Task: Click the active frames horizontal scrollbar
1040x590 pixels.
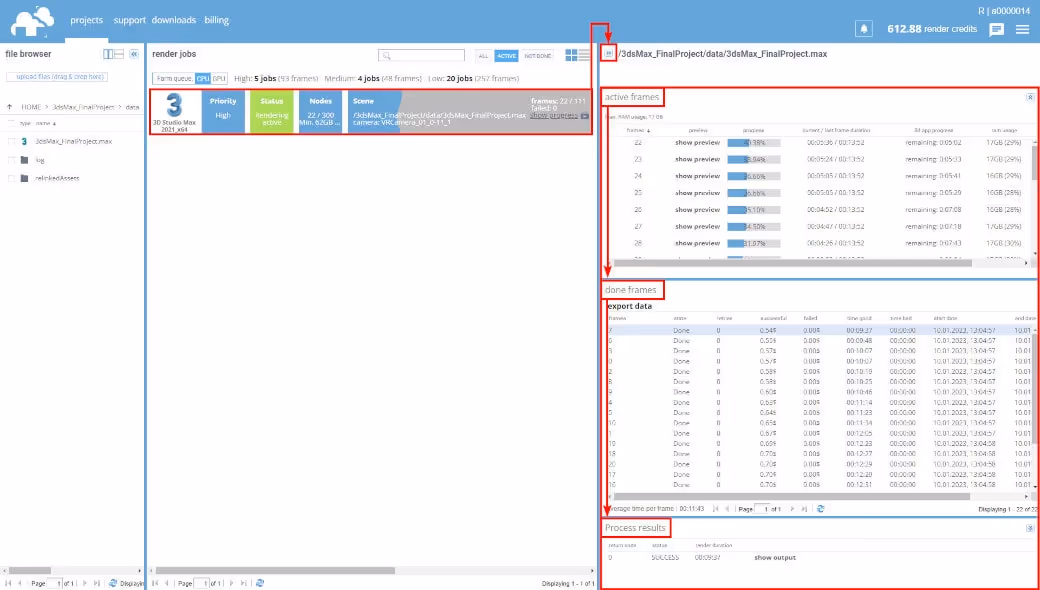Action: (792, 263)
